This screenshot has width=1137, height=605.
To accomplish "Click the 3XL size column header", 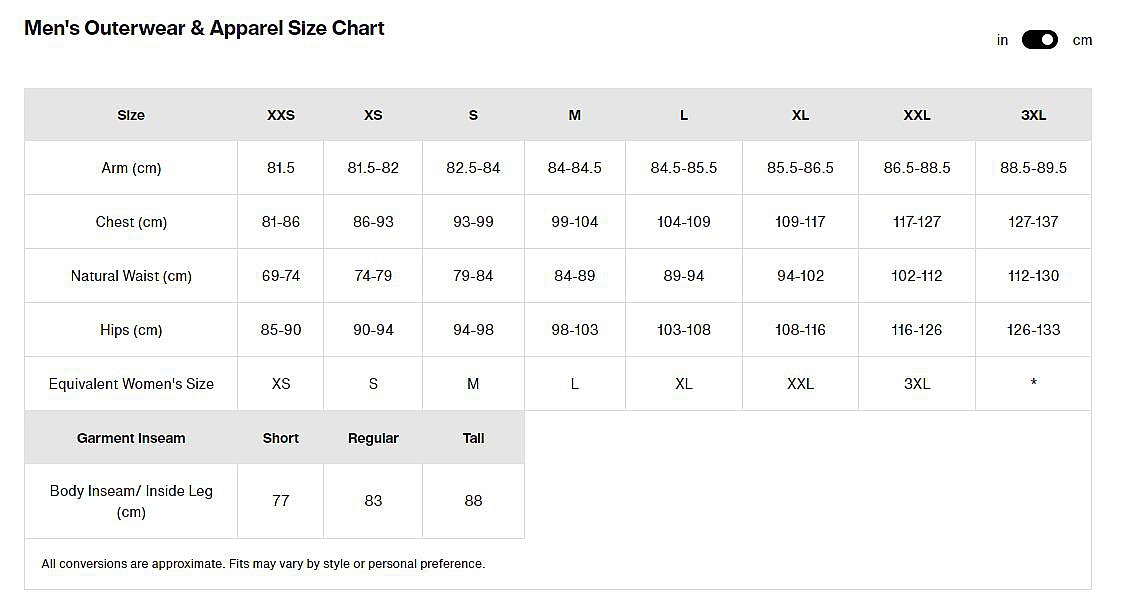I will [x=1033, y=115].
